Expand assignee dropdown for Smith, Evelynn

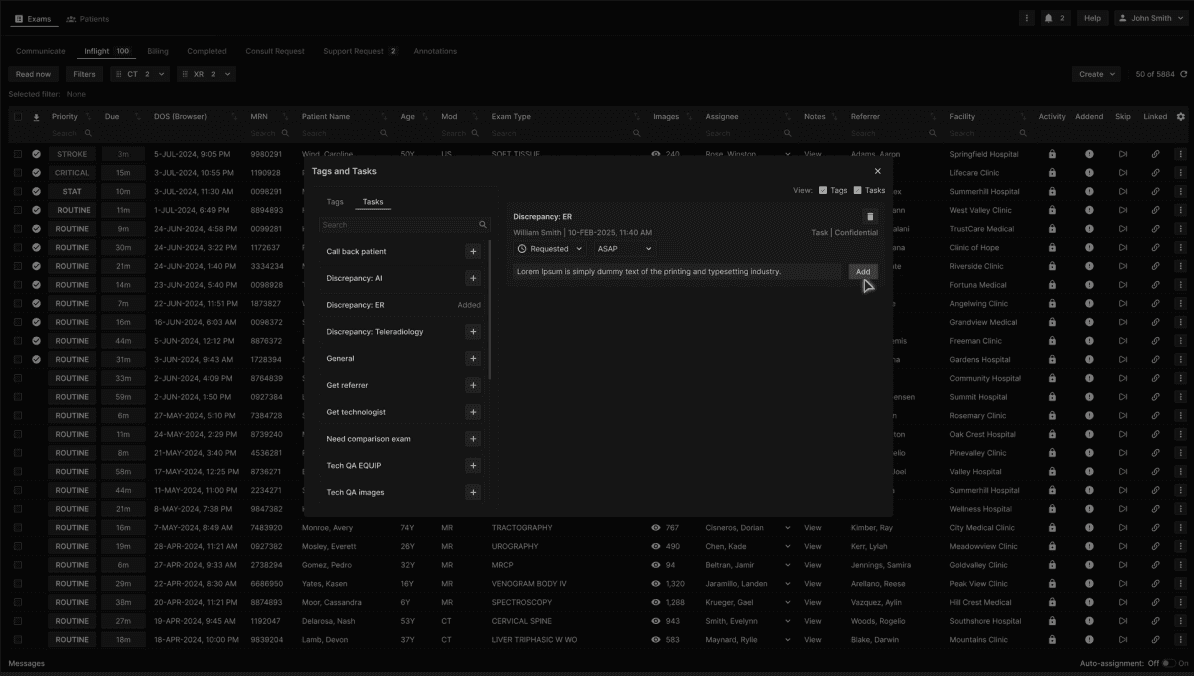click(787, 621)
